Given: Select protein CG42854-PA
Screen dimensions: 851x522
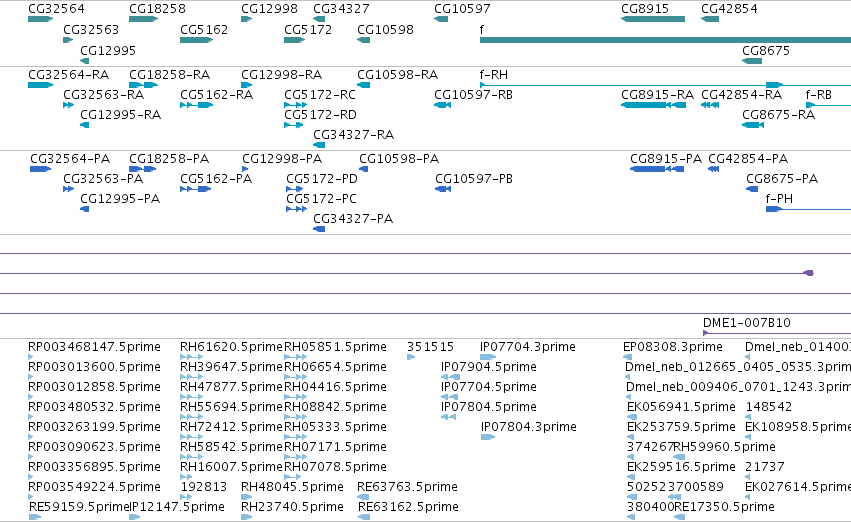Looking at the screenshot, I should click(x=748, y=159).
